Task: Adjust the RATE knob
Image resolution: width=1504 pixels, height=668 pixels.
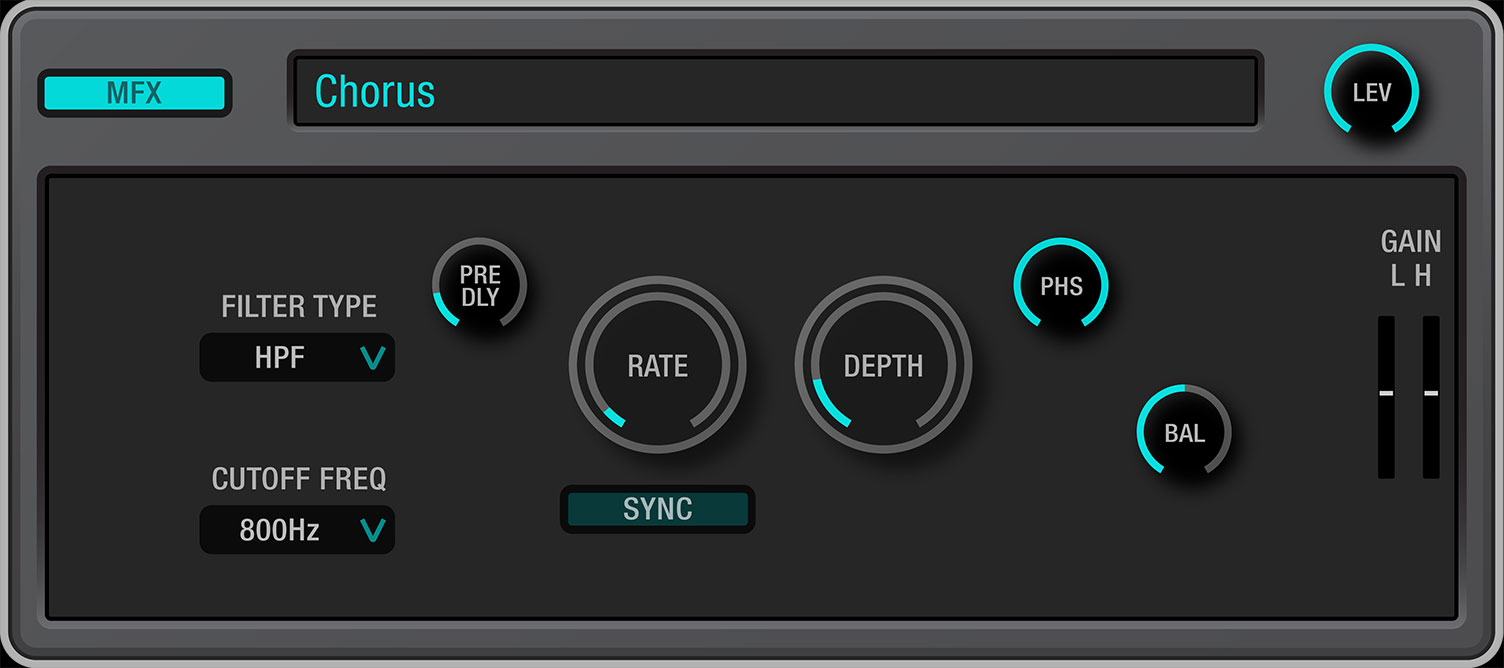Action: click(x=657, y=366)
